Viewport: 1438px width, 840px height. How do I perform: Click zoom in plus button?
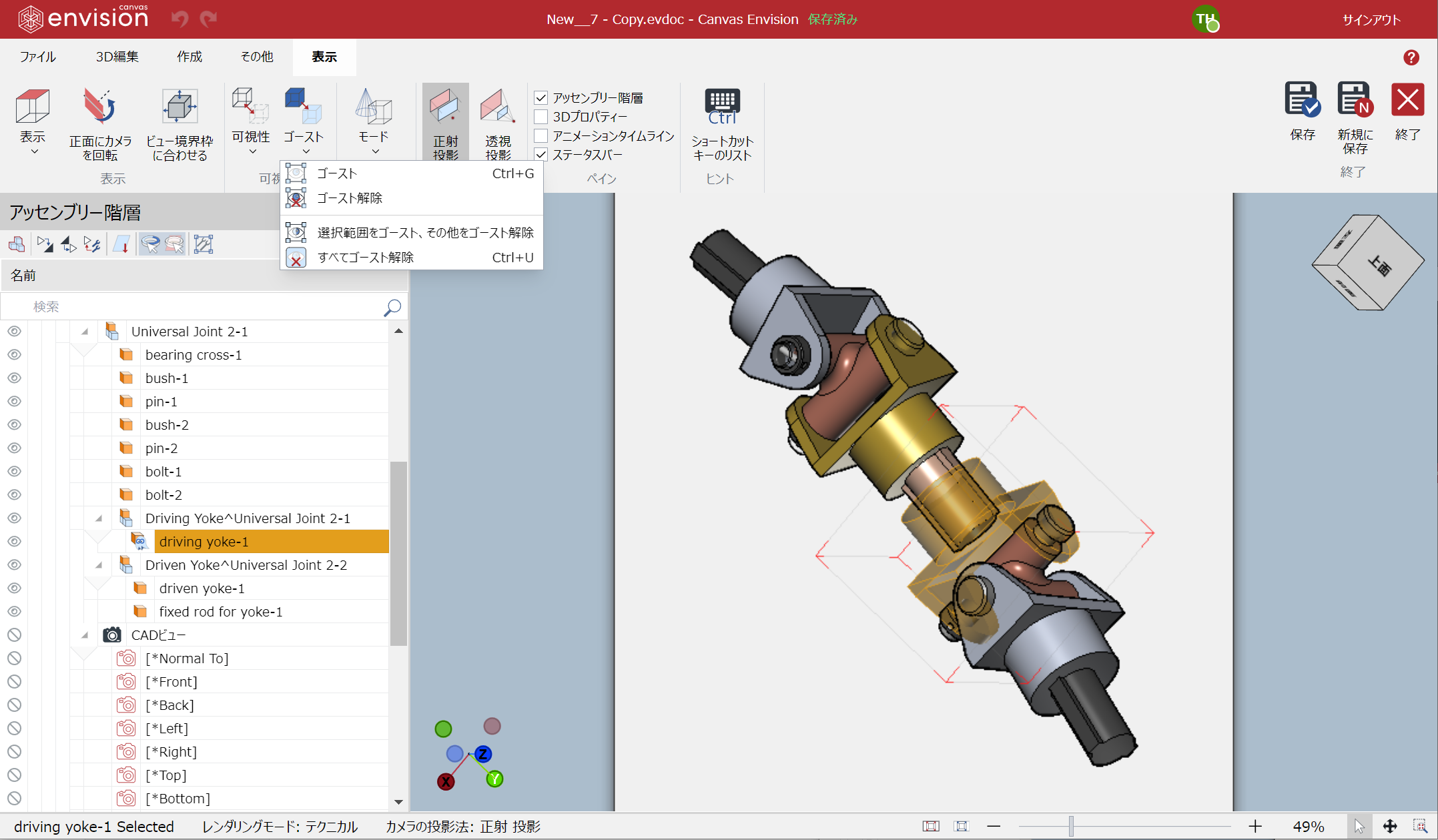pyautogui.click(x=1255, y=827)
